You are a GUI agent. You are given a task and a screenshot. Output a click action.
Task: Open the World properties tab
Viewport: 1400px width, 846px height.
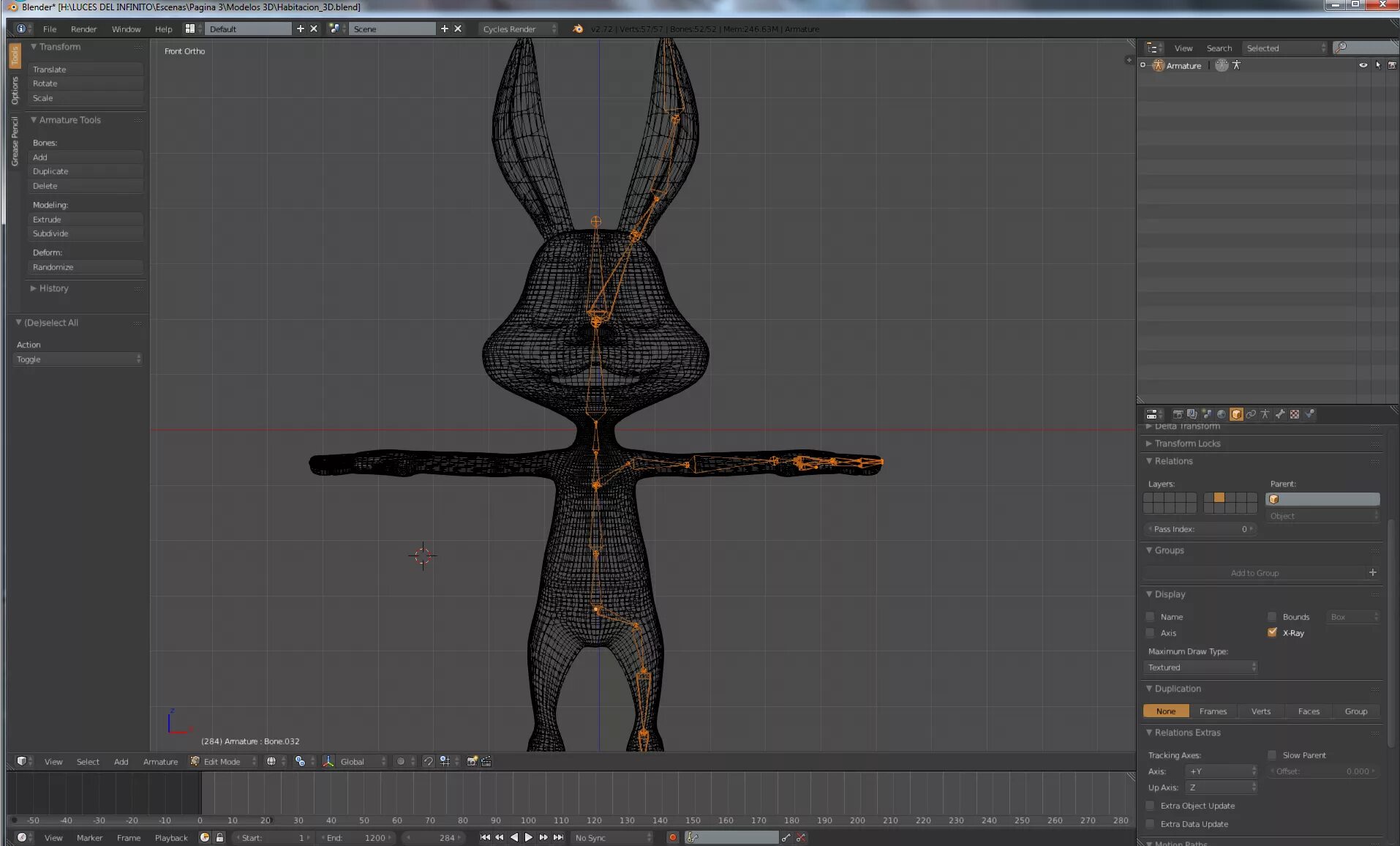coord(1222,414)
